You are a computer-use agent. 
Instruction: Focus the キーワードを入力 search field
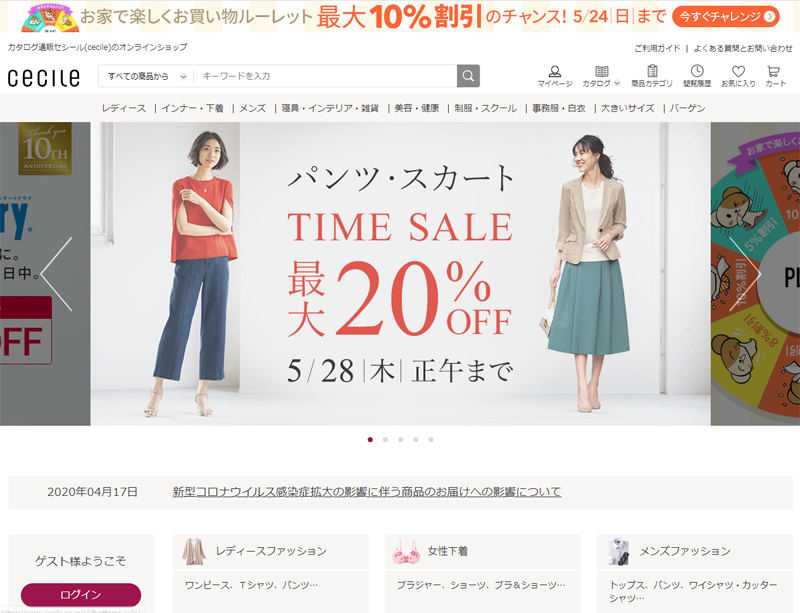click(x=326, y=76)
